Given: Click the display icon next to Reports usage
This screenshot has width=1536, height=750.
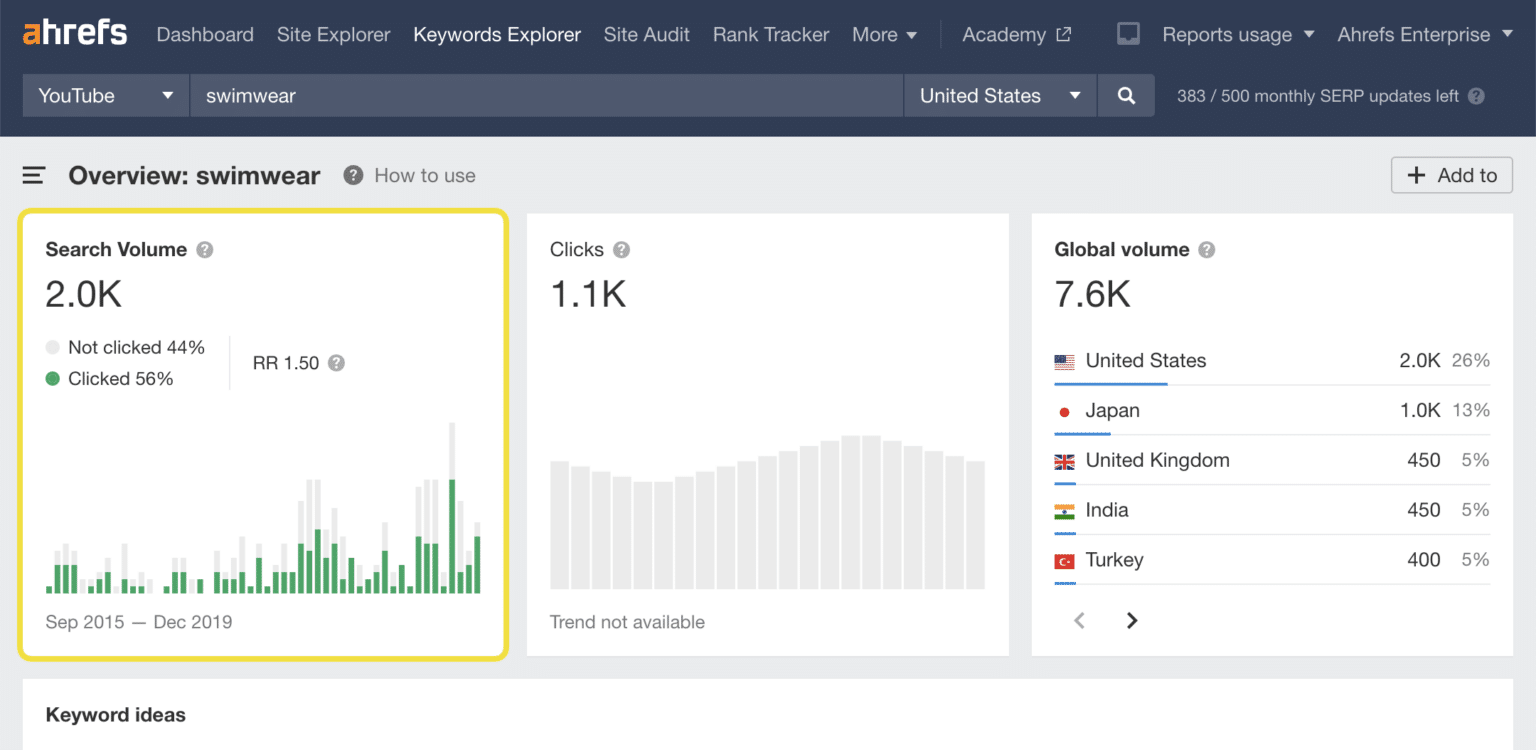Looking at the screenshot, I should [1128, 32].
